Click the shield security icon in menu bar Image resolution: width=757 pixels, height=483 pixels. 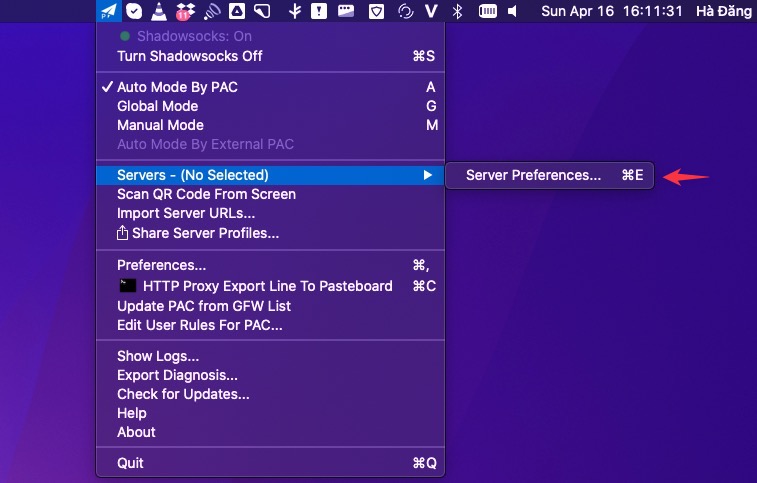click(x=376, y=11)
